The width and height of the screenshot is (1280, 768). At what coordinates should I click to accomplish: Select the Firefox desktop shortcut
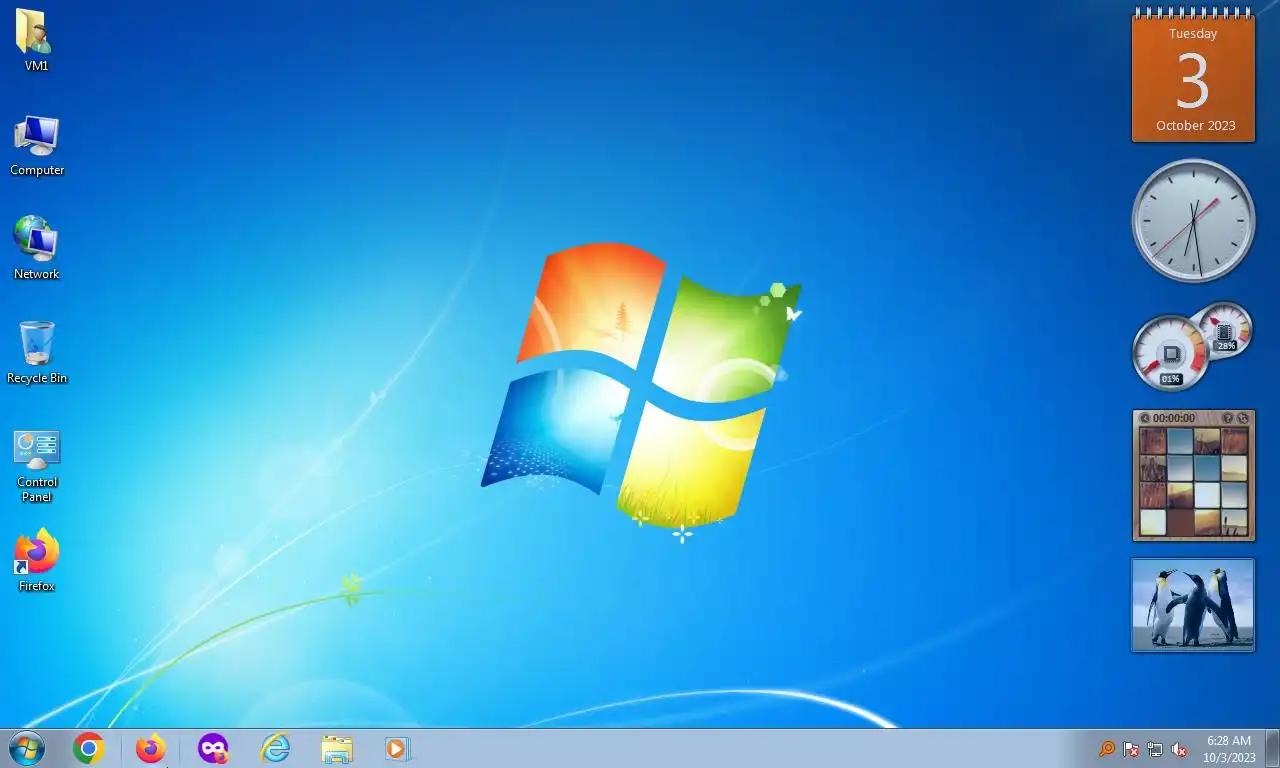tap(37, 560)
